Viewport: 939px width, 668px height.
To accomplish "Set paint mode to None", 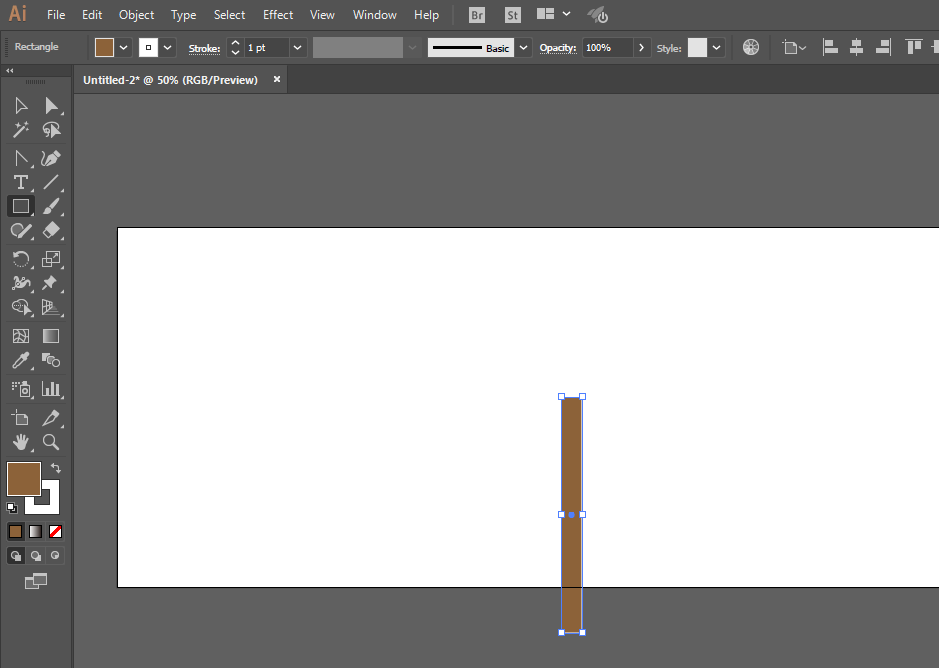I will [x=56, y=531].
